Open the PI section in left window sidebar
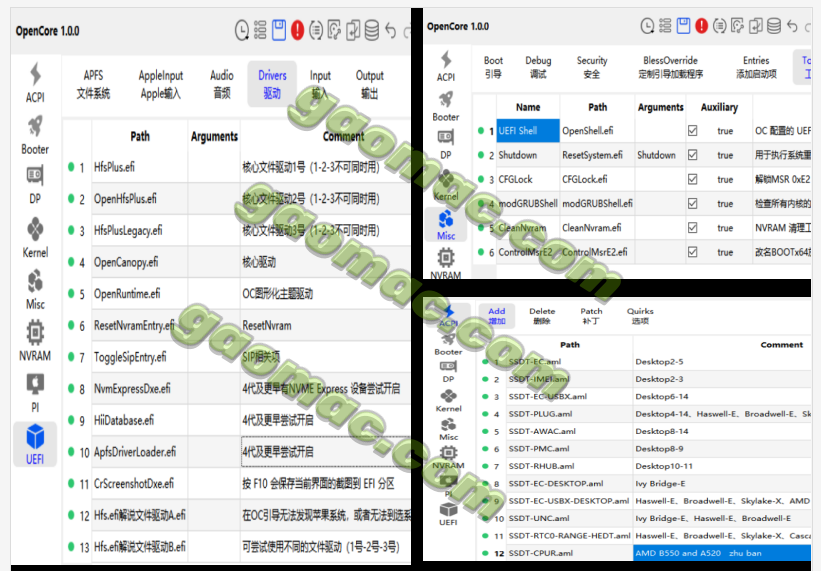821x571 pixels. (x=35, y=393)
